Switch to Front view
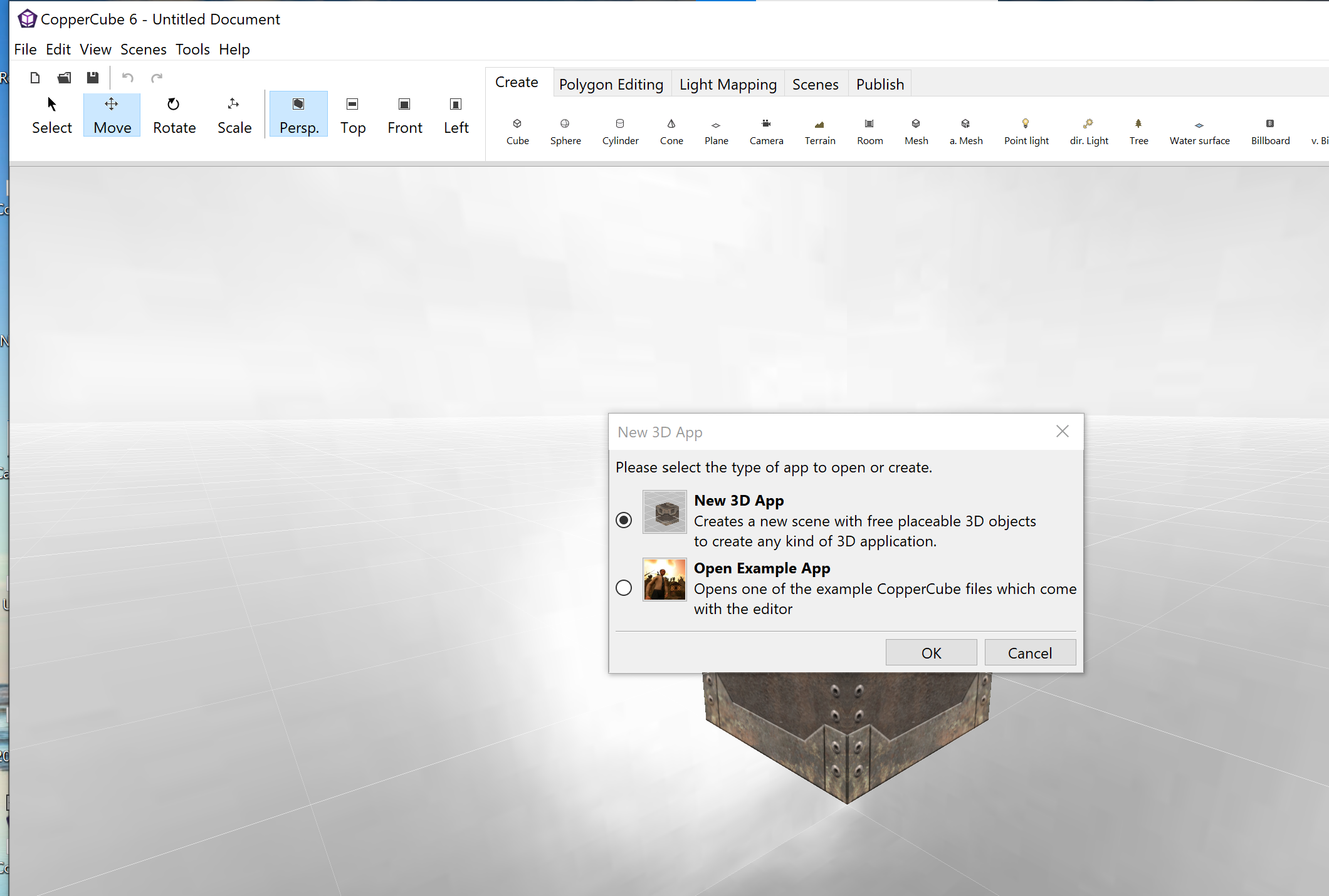Viewport: 1329px width, 896px height. 405,115
